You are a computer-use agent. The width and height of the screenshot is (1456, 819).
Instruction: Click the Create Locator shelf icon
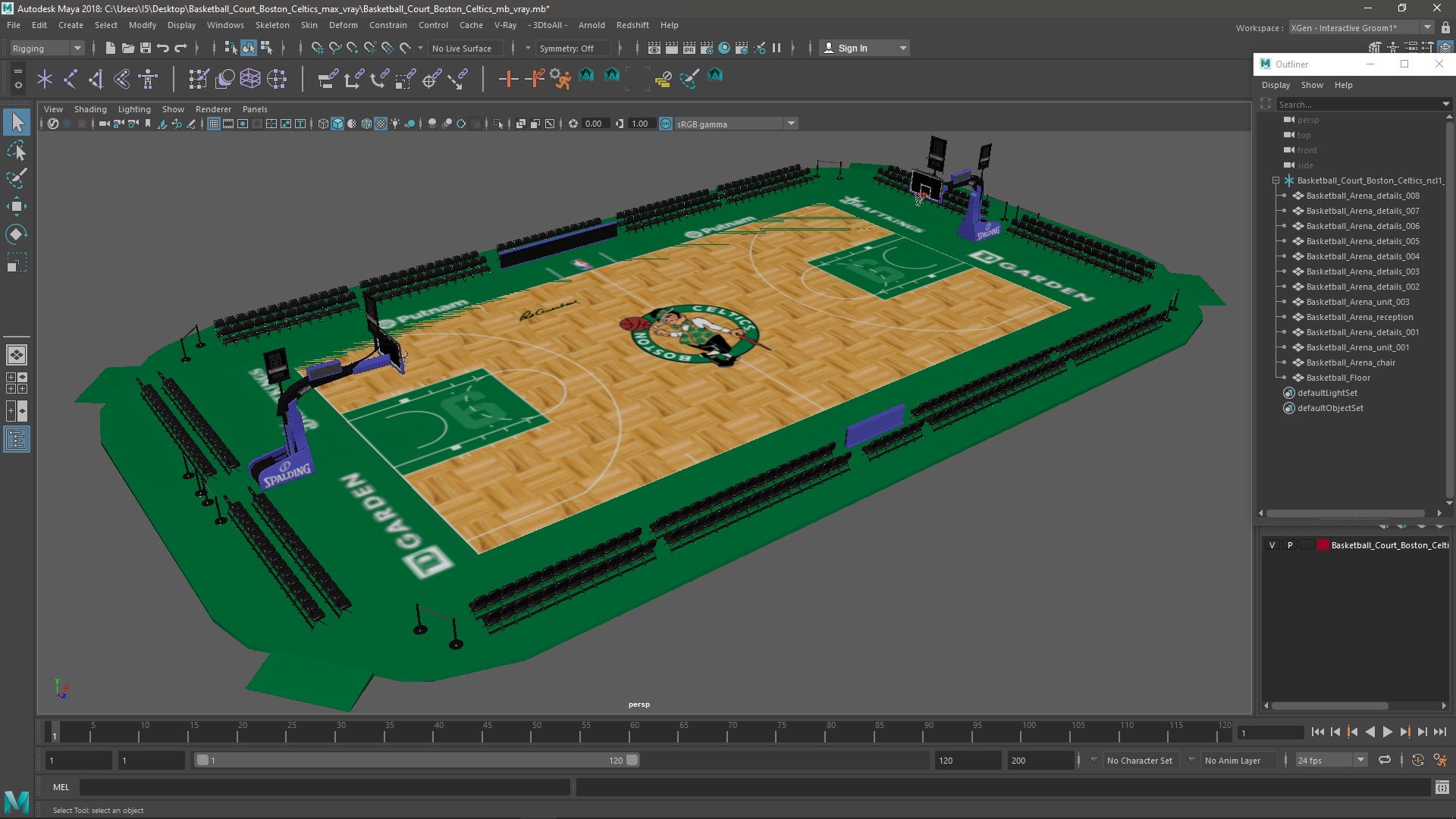pyautogui.click(x=45, y=78)
